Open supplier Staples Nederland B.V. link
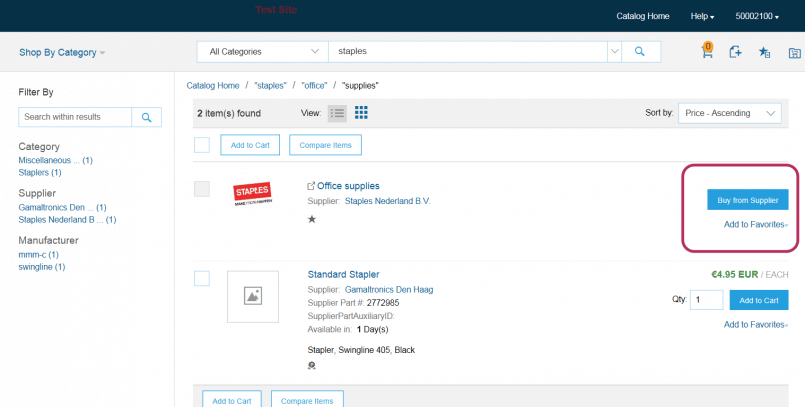 [x=388, y=201]
